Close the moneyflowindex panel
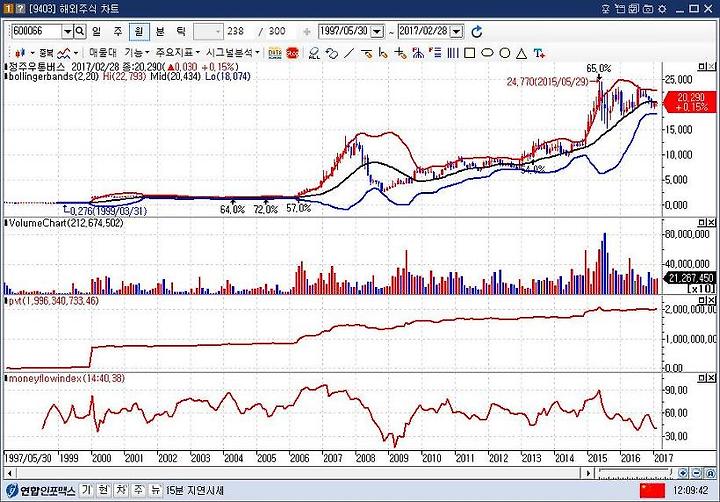The width and height of the screenshot is (720, 502). [x=711, y=378]
